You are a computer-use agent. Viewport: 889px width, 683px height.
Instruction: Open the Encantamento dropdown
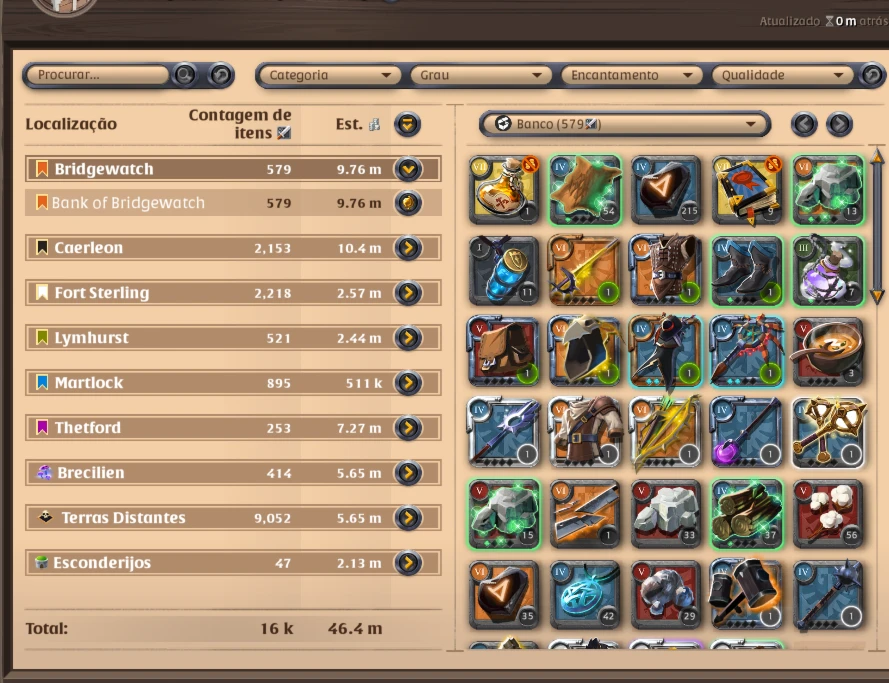(631, 75)
